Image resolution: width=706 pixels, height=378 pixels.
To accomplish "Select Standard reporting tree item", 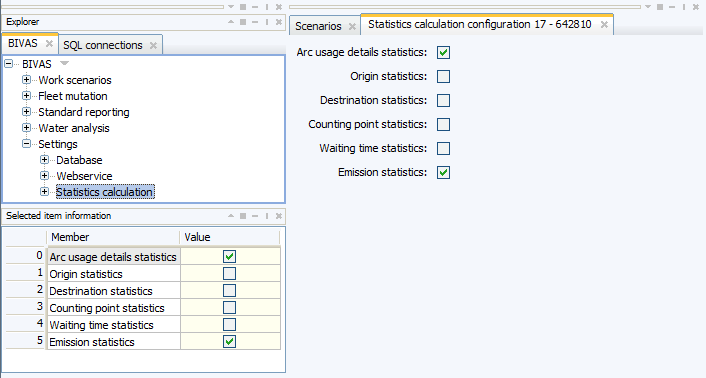I will coord(84,112).
